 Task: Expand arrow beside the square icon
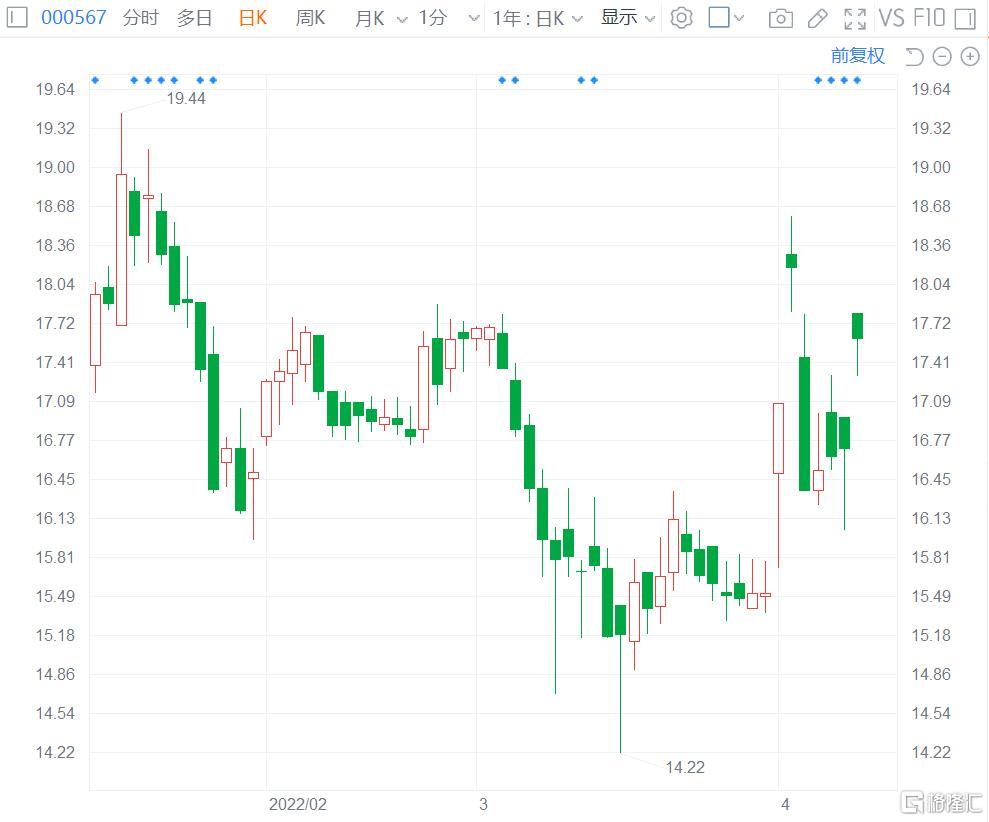739,18
